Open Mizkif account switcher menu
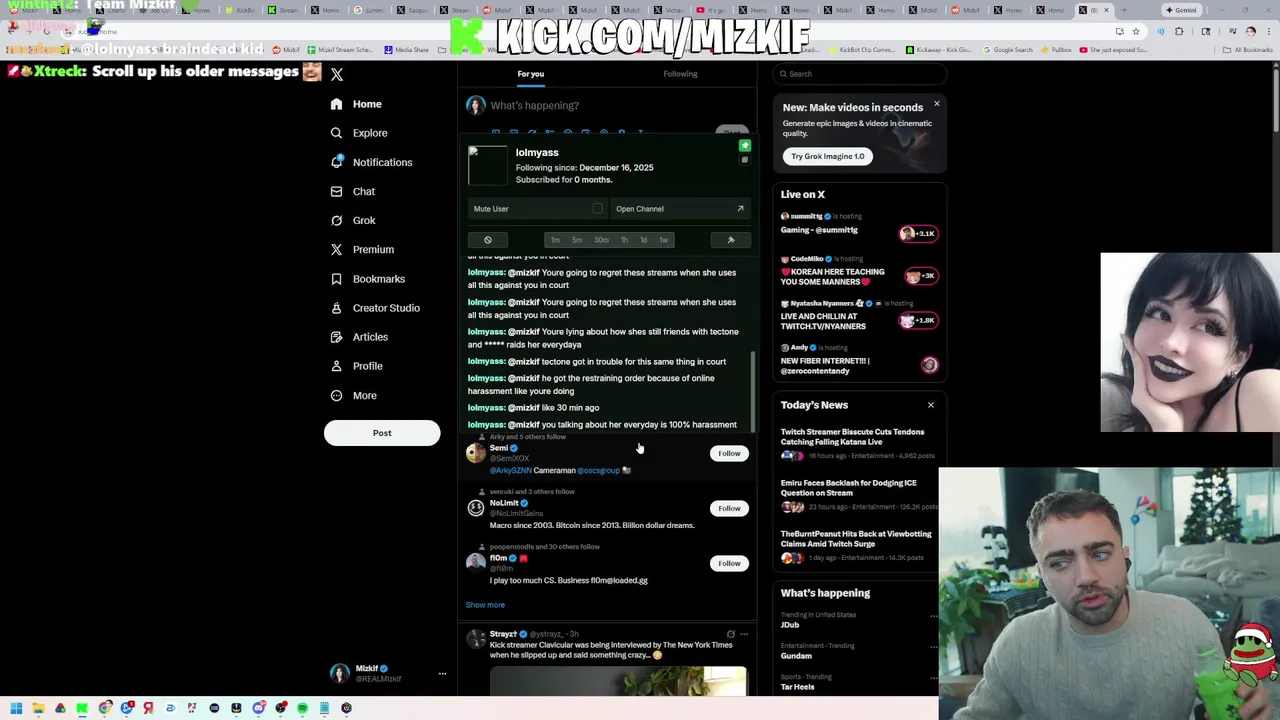Viewport: 1280px width, 720px height. pos(442,674)
